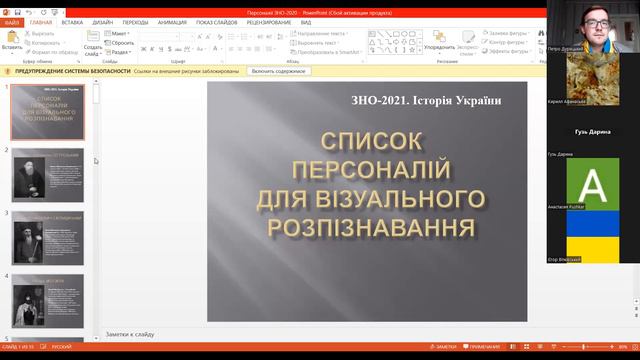Select the triangle shape in shapes gallery
This screenshot has width=640, height=360.
372,42
